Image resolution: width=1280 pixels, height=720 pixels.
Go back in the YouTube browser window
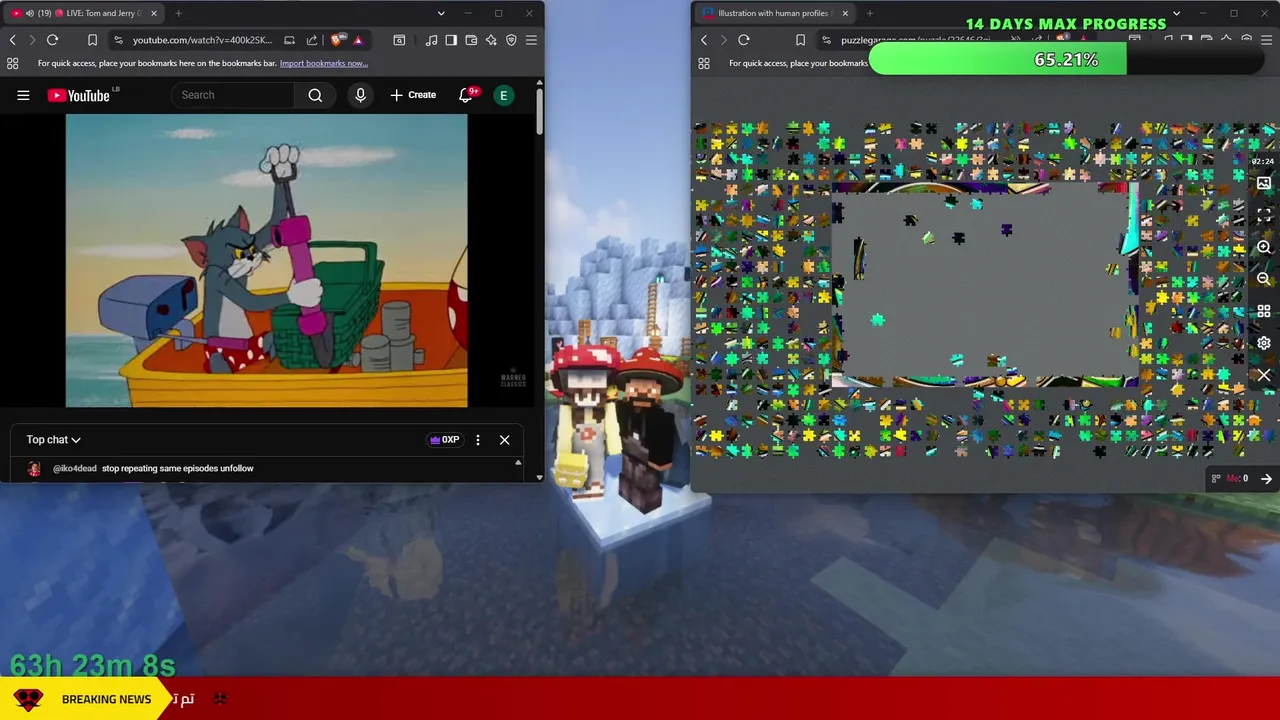12,40
